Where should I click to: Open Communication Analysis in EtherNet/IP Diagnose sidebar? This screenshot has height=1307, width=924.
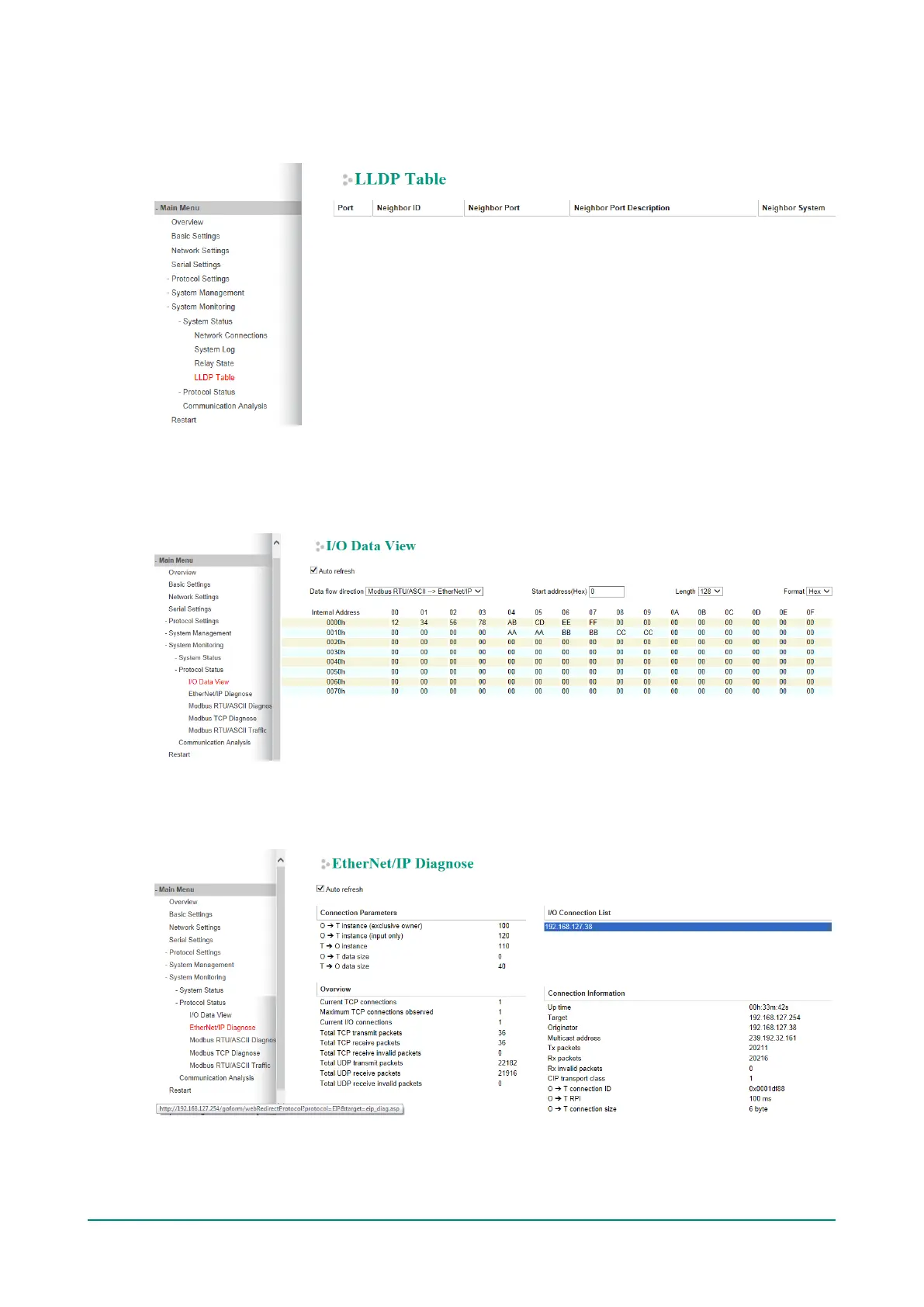click(216, 1078)
